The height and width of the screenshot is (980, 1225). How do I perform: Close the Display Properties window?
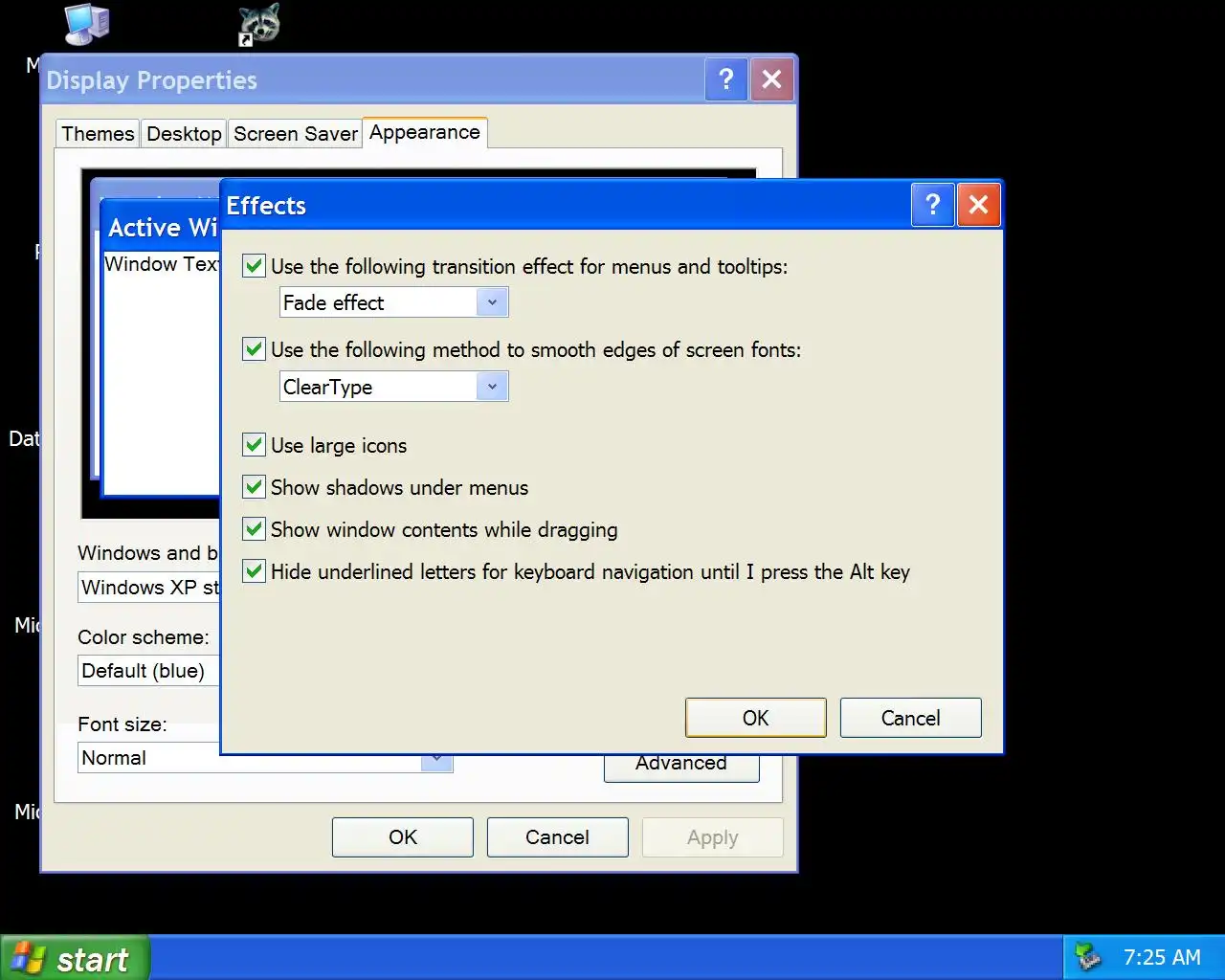point(771,79)
